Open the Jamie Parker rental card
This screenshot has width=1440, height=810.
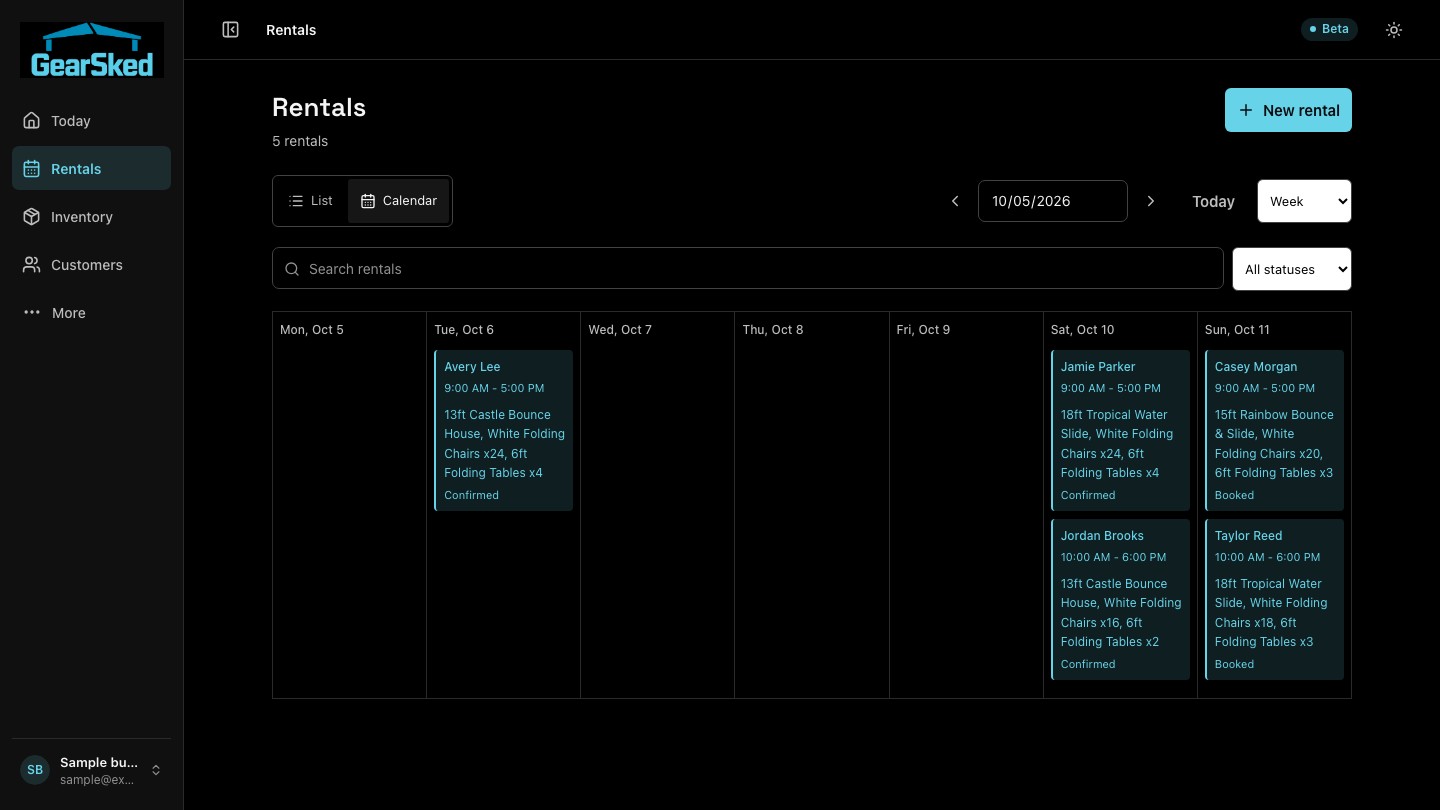click(x=1120, y=430)
